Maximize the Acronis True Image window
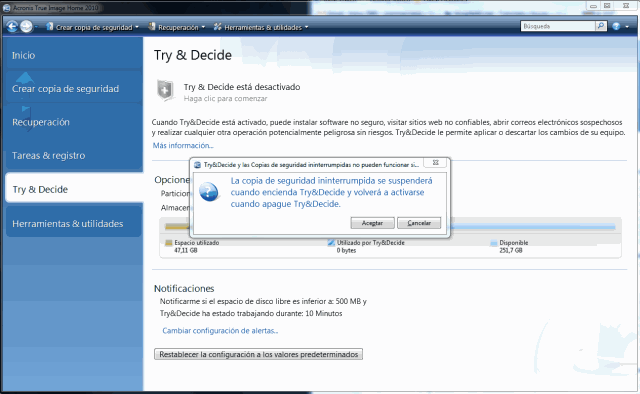 607,6
